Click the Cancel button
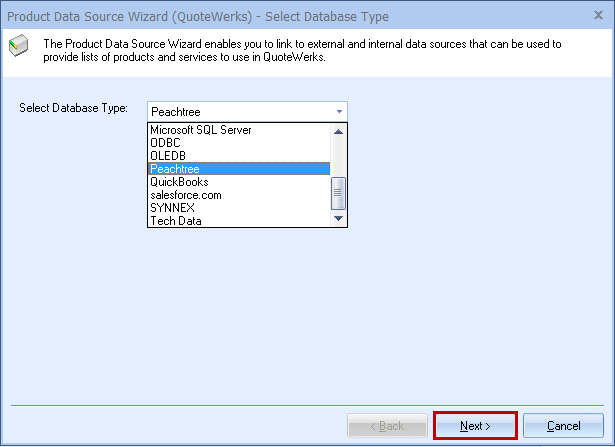The height and width of the screenshot is (447, 615). (x=563, y=425)
